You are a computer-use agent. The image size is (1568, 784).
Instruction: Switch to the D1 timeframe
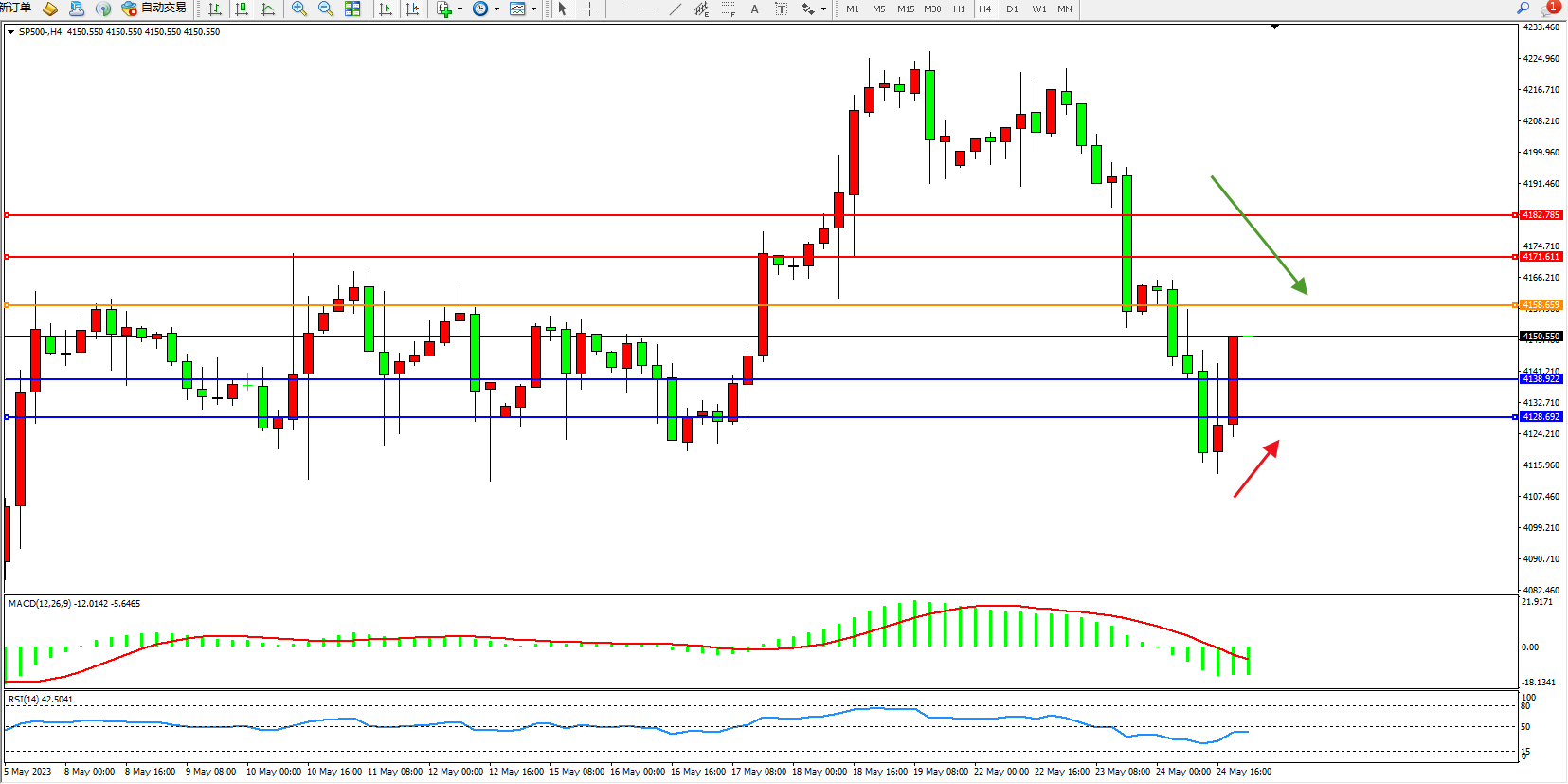1012,9
